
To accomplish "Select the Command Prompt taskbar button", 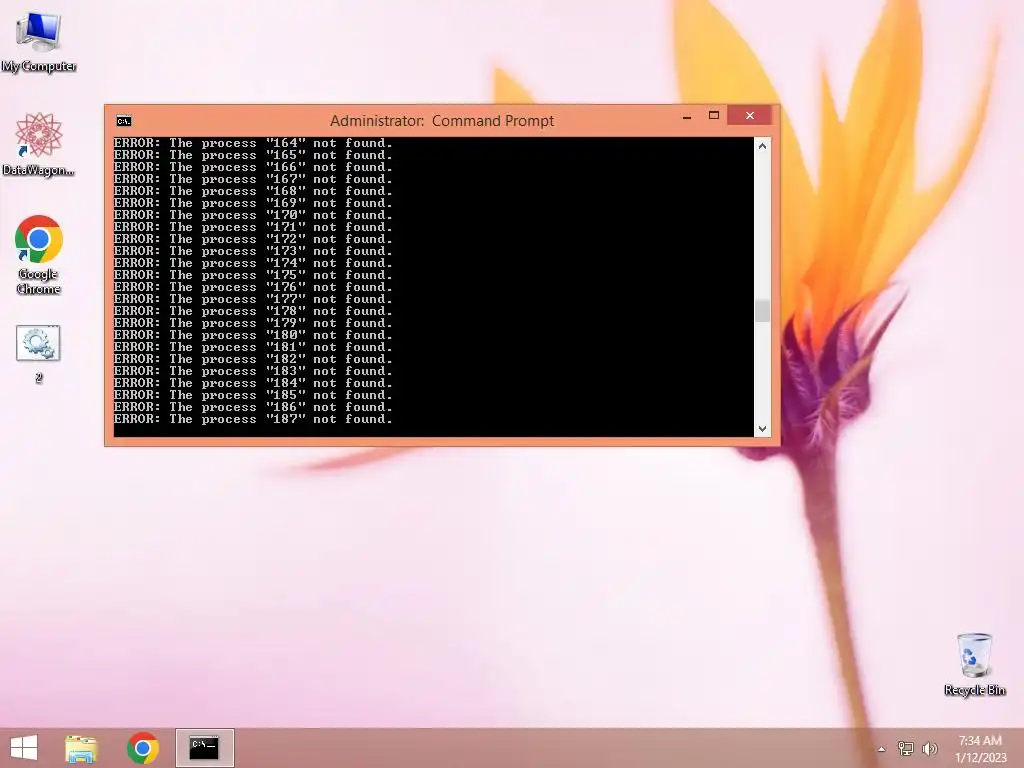I will (204, 748).
